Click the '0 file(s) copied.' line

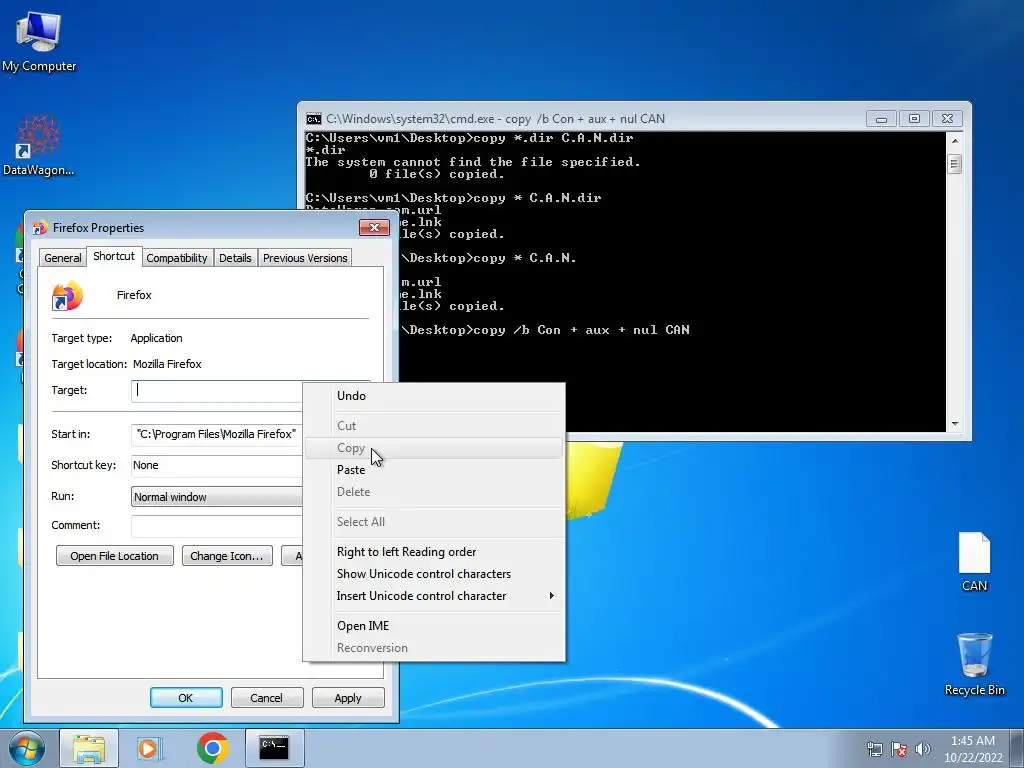click(436, 174)
